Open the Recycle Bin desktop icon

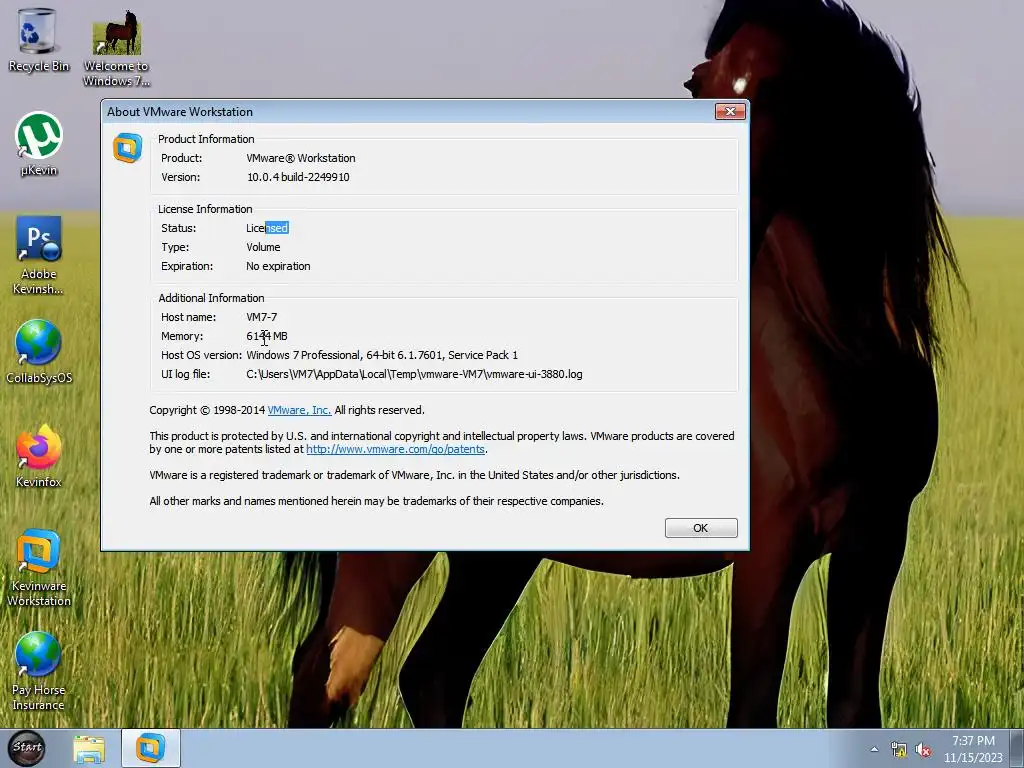tap(39, 39)
